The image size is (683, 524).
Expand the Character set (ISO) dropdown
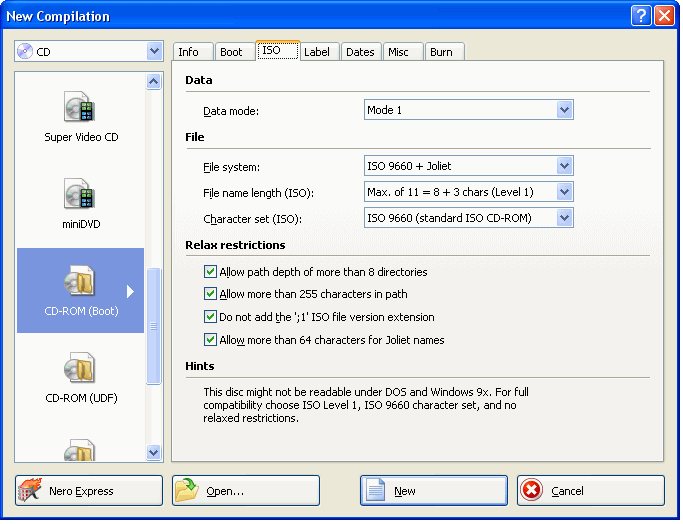coord(565,218)
